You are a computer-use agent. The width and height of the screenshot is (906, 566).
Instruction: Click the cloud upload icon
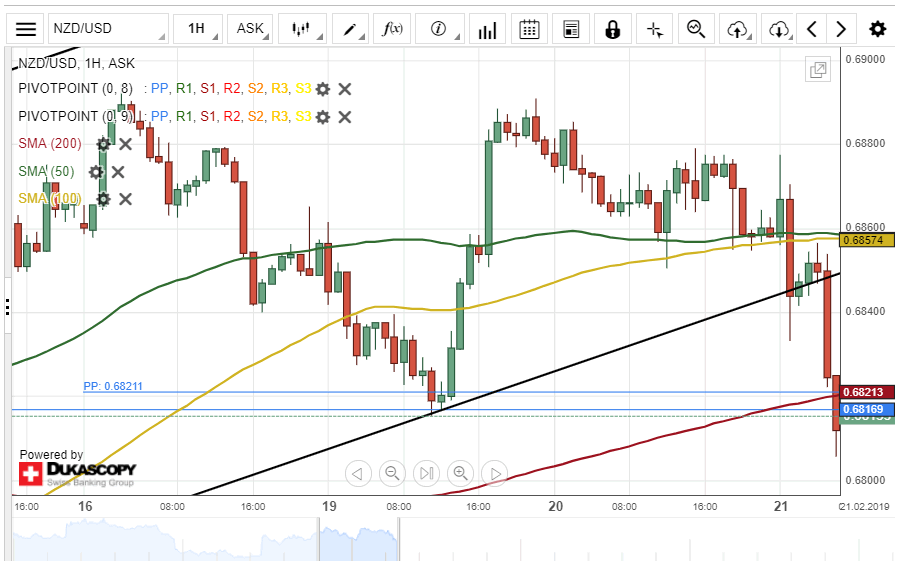(x=737, y=28)
